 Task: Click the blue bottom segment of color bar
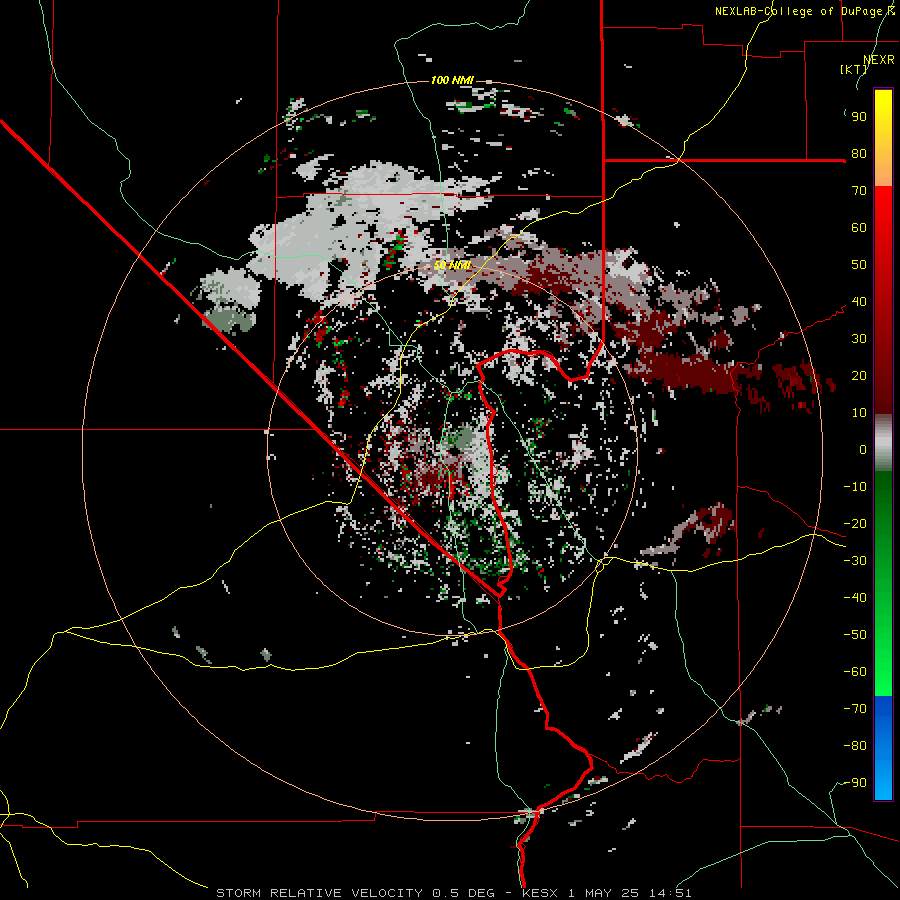click(x=883, y=748)
